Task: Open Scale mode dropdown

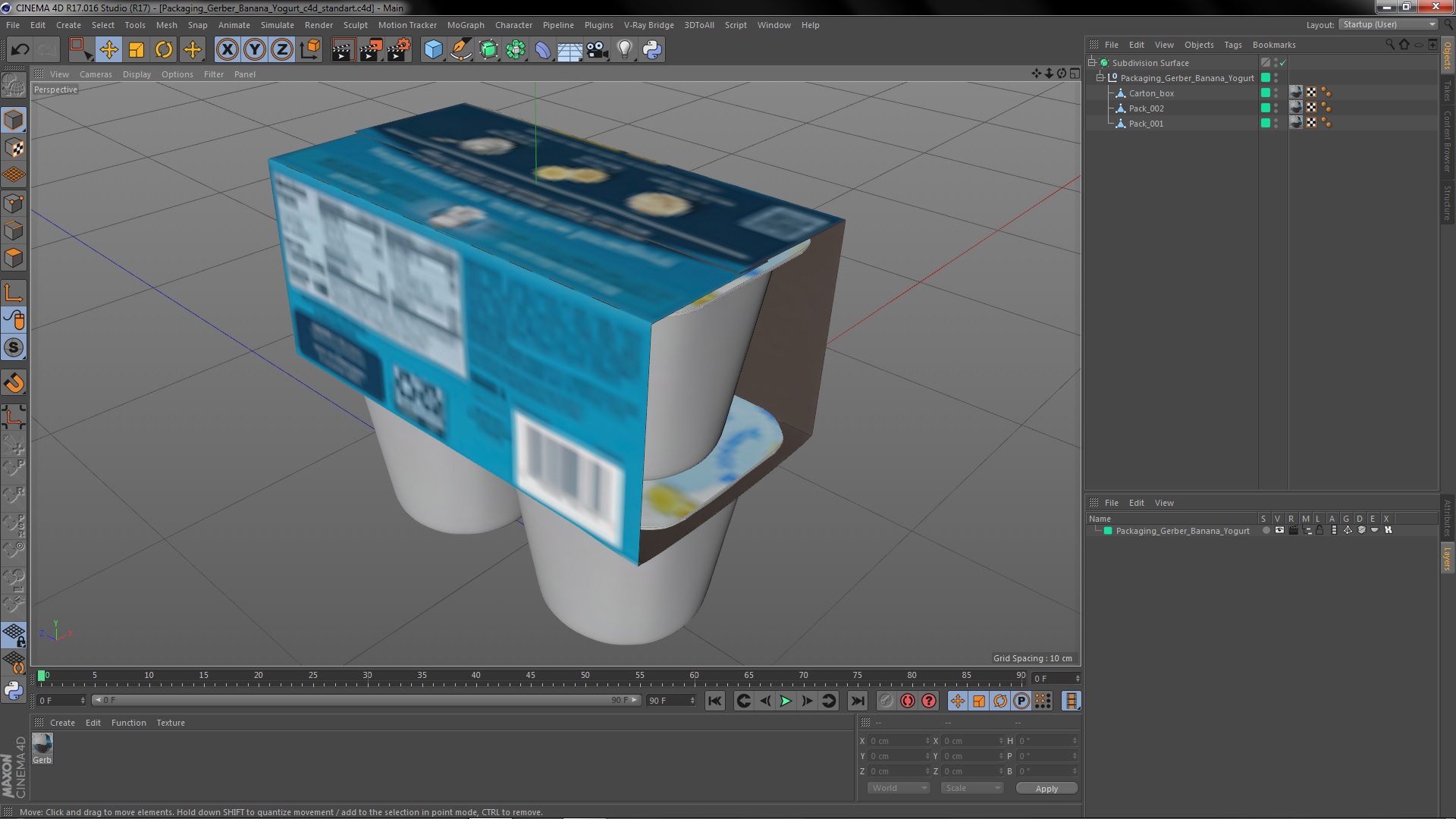Action: click(x=972, y=788)
